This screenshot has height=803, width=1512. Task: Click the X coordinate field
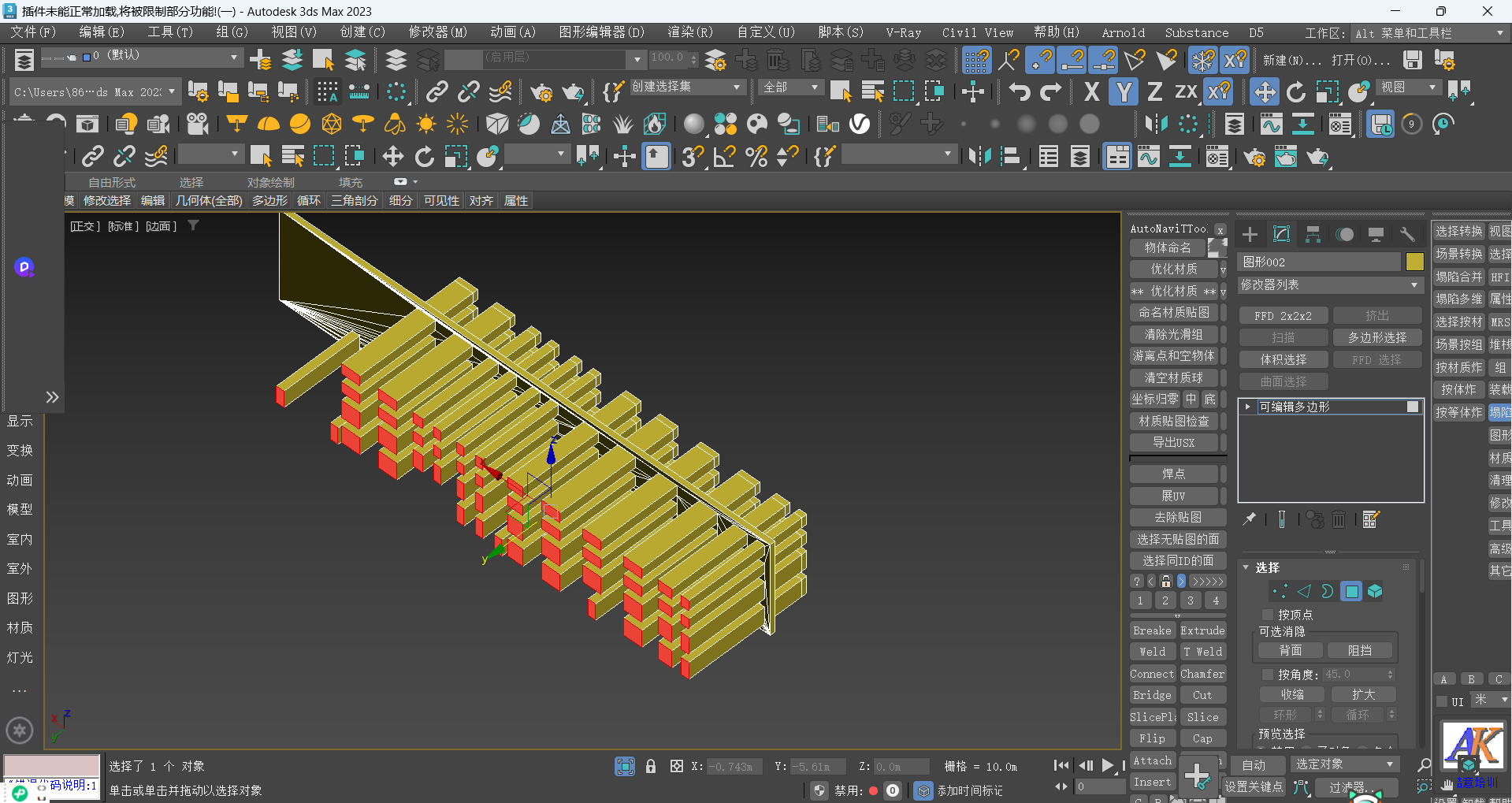click(x=734, y=766)
